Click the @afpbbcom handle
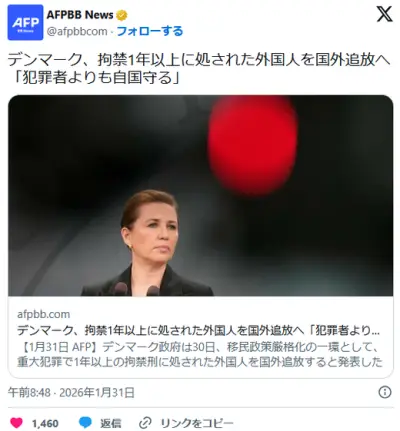 coord(77,31)
